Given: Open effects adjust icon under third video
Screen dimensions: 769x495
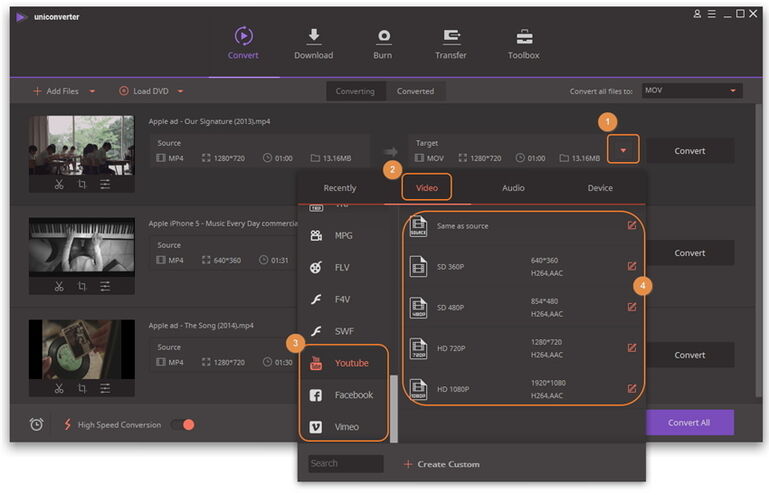Looking at the screenshot, I should point(105,388).
